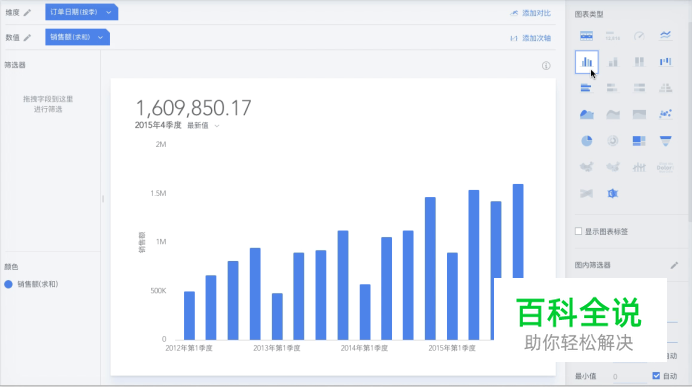Click the 1,609,850.17 total value
This screenshot has height=387, width=692.
193,108
